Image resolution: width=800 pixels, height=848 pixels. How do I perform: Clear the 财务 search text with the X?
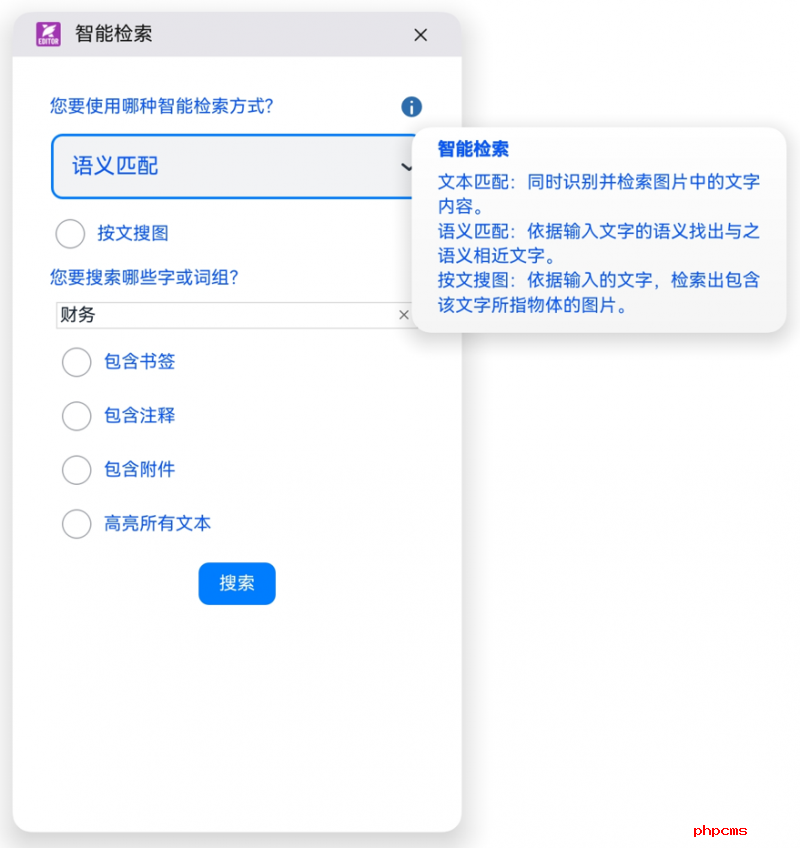(x=404, y=315)
